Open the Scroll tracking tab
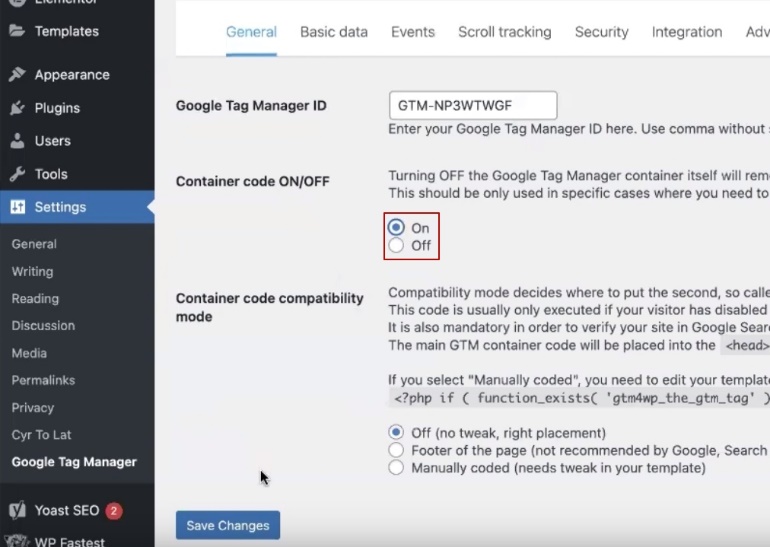This screenshot has height=547, width=770. [x=504, y=32]
